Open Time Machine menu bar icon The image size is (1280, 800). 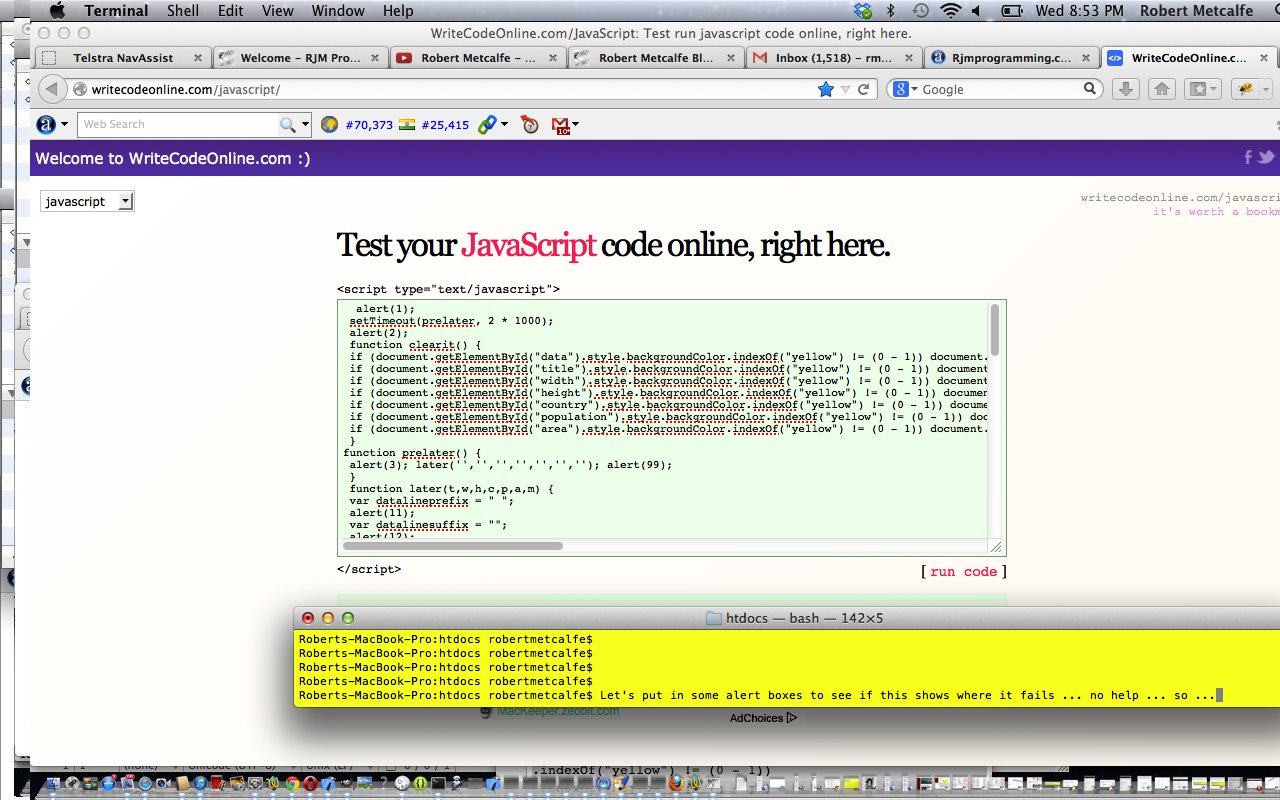tap(920, 11)
